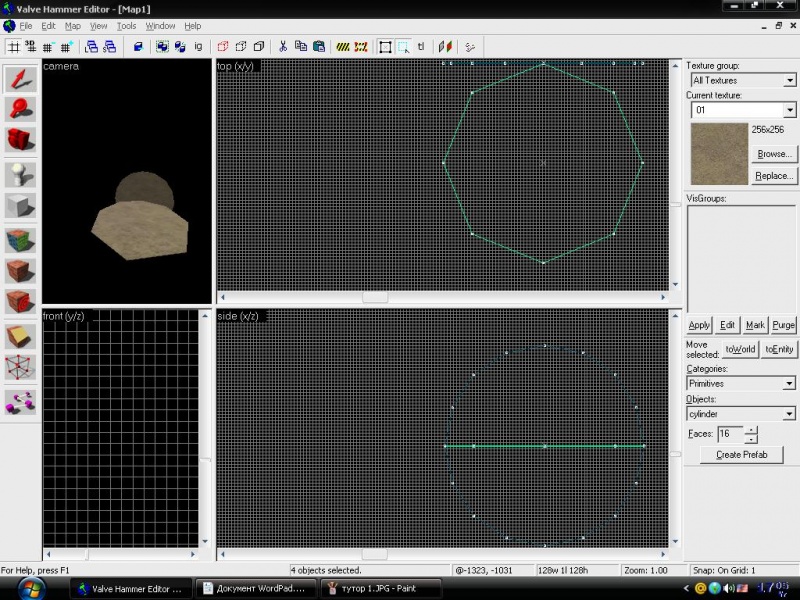
Task: Expand the Objects dropdown showing cylinder
Action: (x=789, y=413)
